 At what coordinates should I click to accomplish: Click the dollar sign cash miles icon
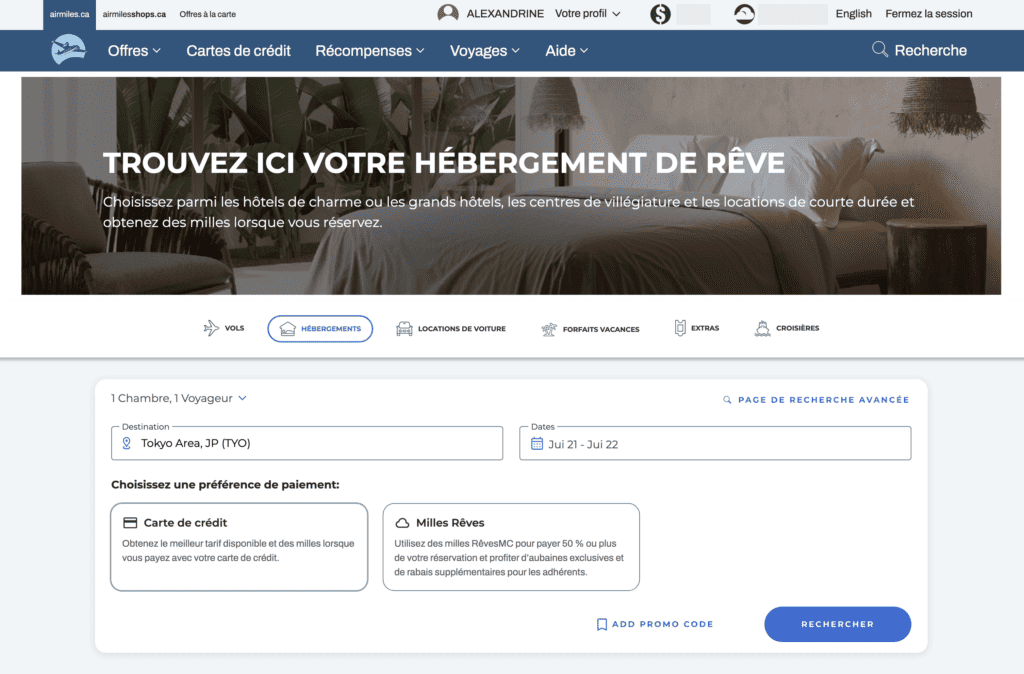coord(660,14)
